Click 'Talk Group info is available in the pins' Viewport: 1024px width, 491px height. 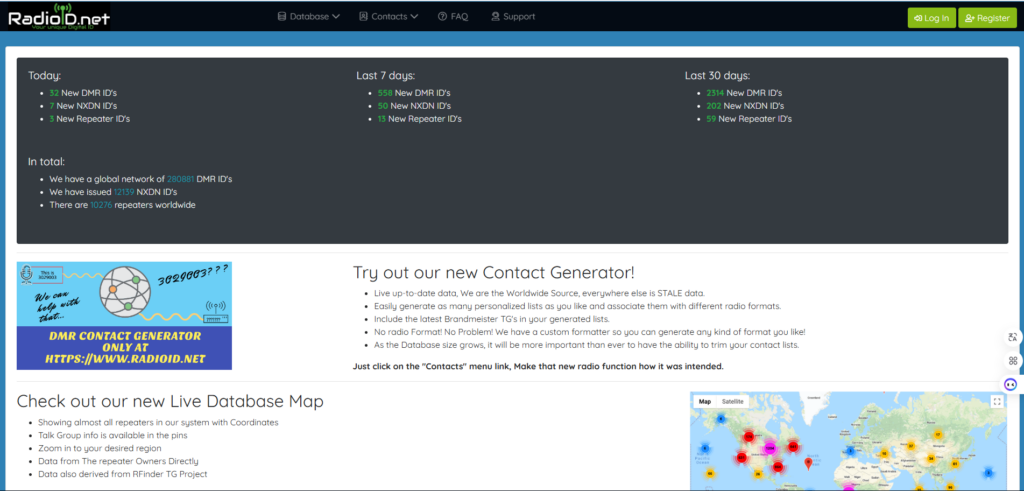112,435
